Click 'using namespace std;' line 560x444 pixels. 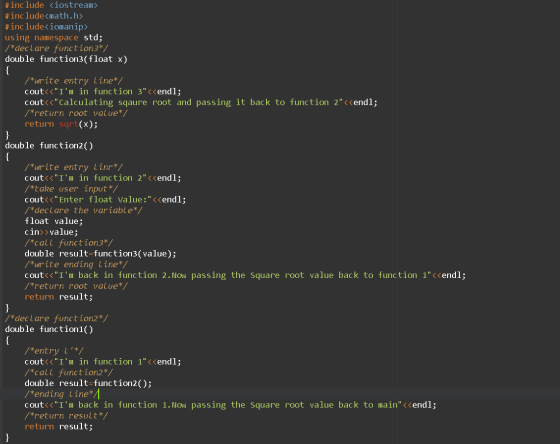54,38
